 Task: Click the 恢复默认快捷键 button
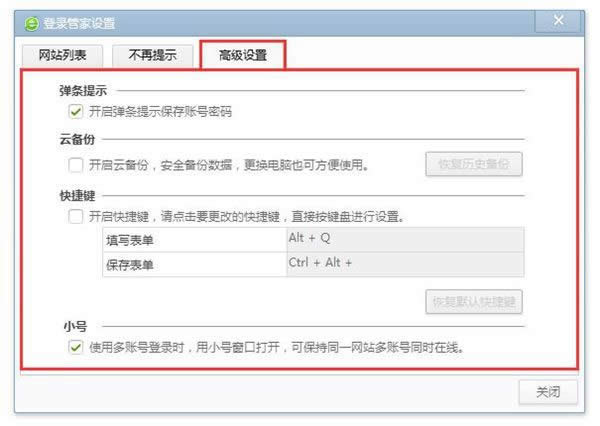pos(474,302)
